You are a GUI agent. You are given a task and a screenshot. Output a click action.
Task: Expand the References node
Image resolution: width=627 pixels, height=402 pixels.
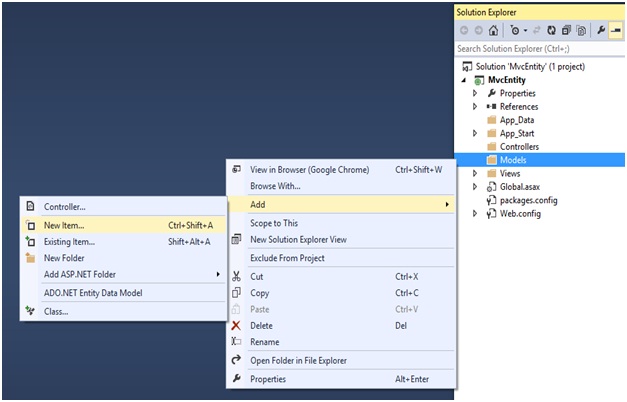(476, 107)
